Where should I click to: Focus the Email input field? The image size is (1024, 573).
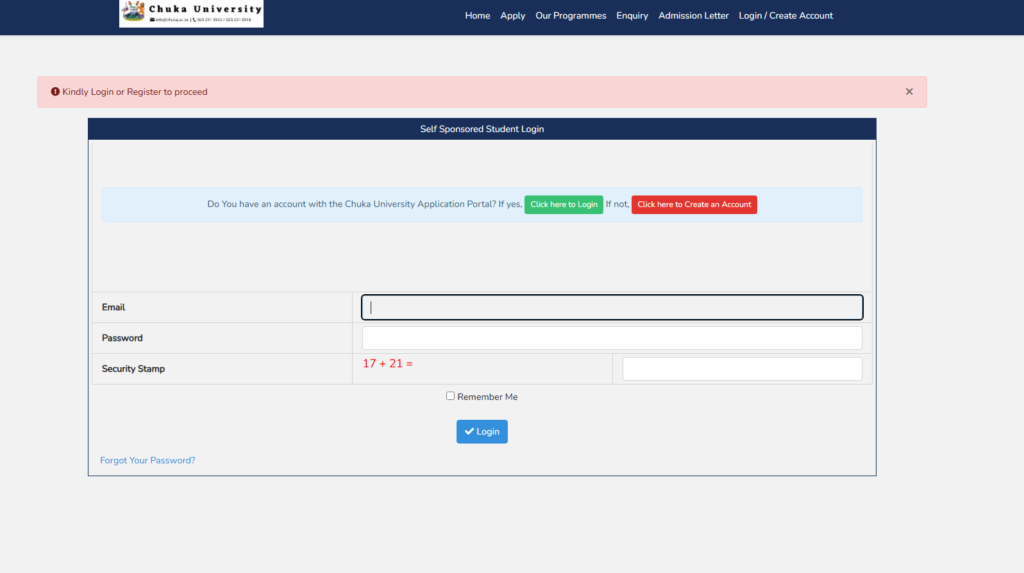tap(611, 307)
